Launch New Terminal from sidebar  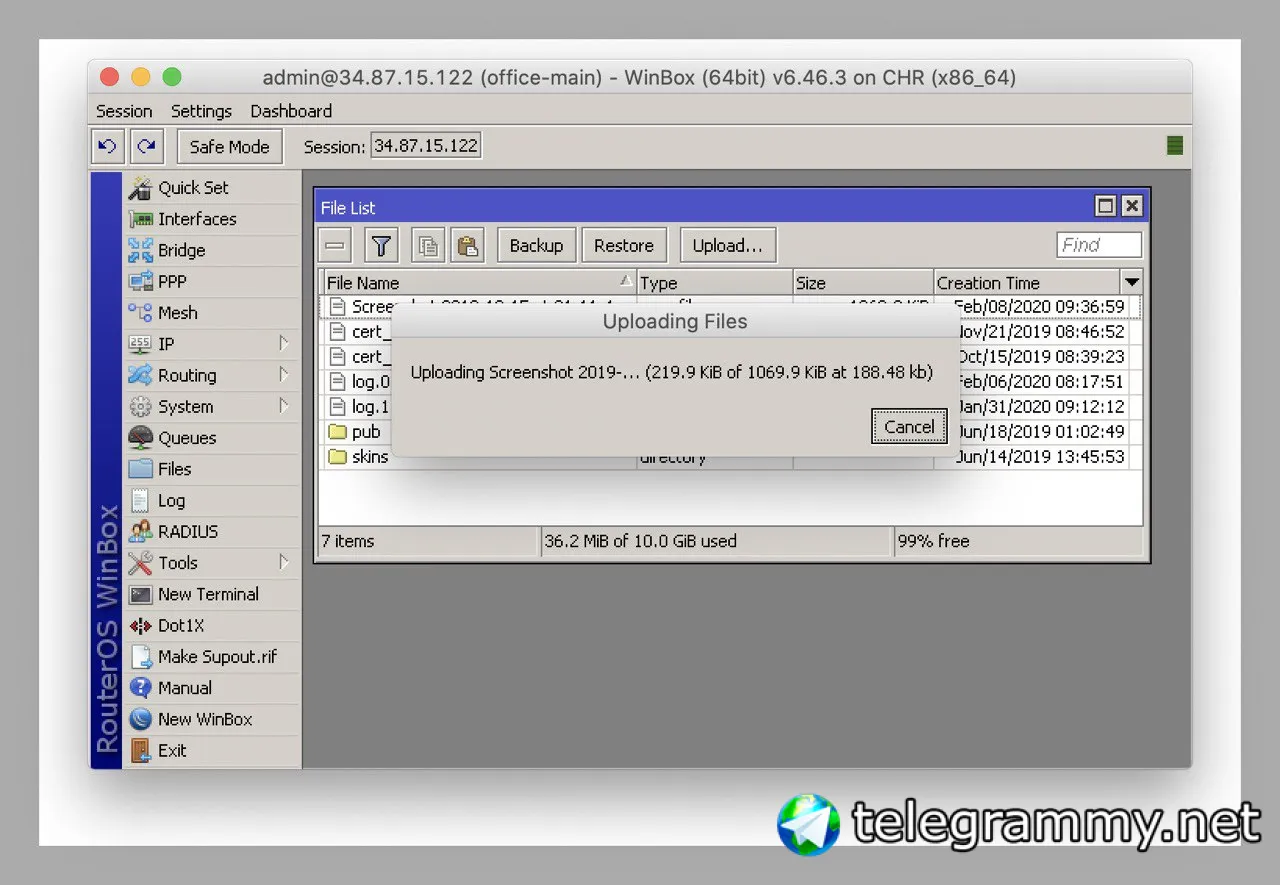212,594
